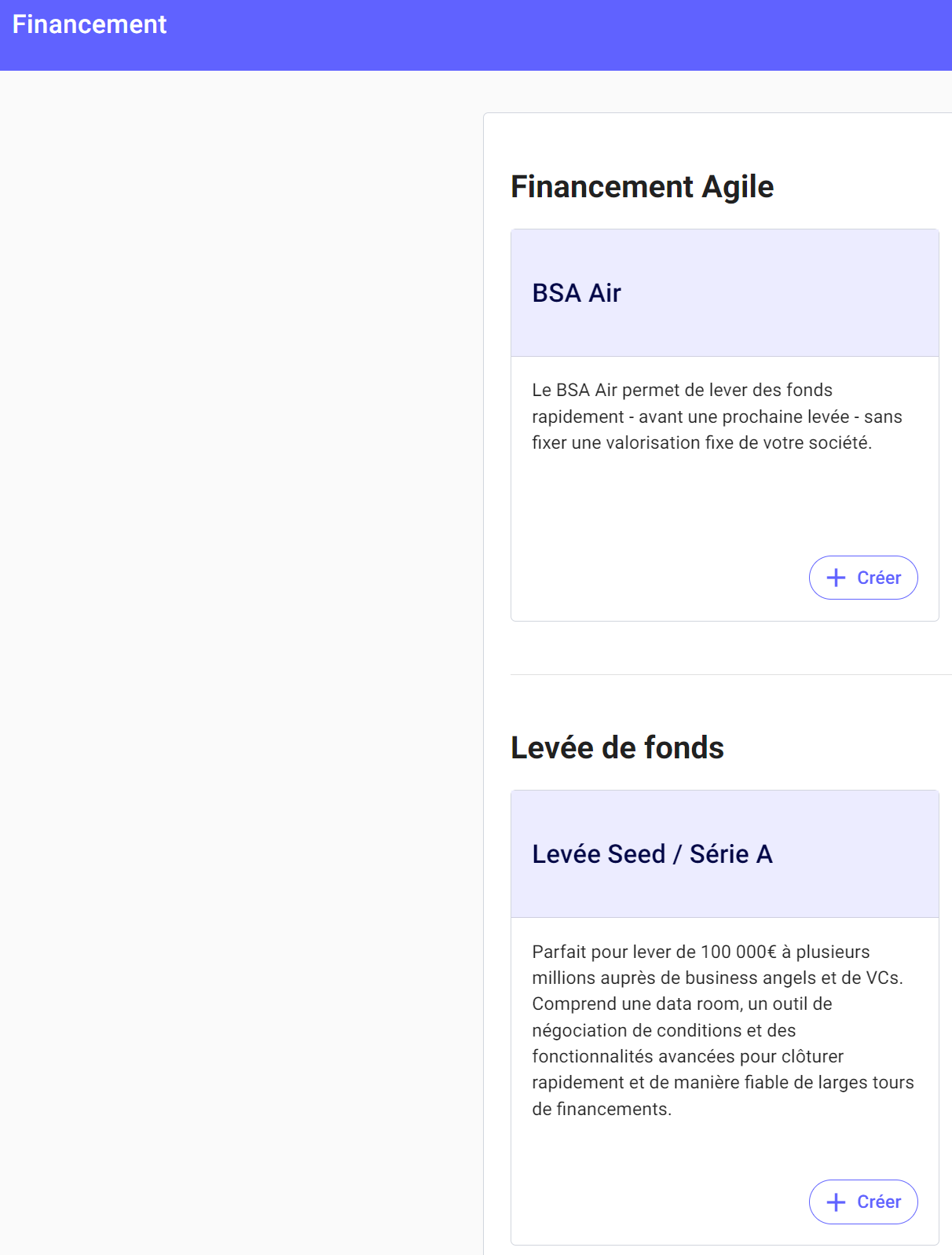This screenshot has width=952, height=1255.
Task: Click the blank grey area left of the panel
Action: [236, 629]
